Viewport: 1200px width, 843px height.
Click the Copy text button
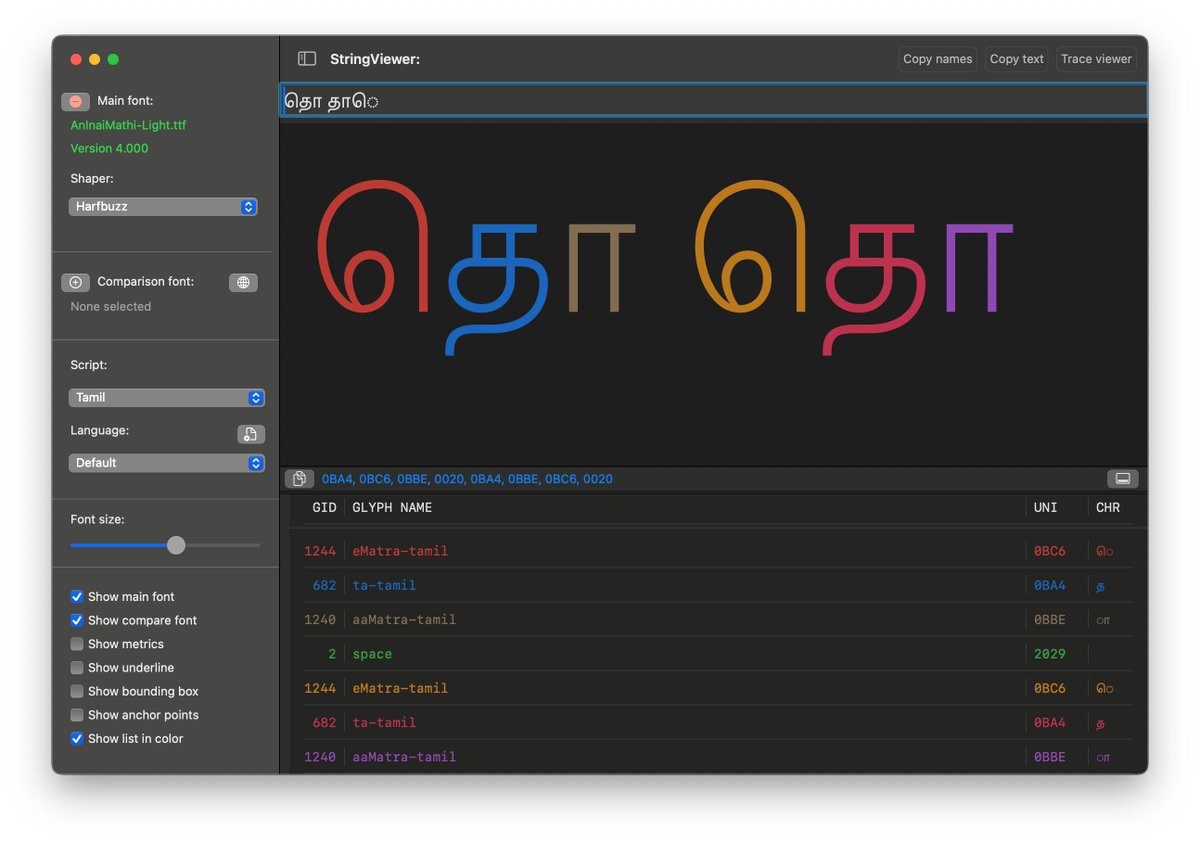coord(1017,59)
